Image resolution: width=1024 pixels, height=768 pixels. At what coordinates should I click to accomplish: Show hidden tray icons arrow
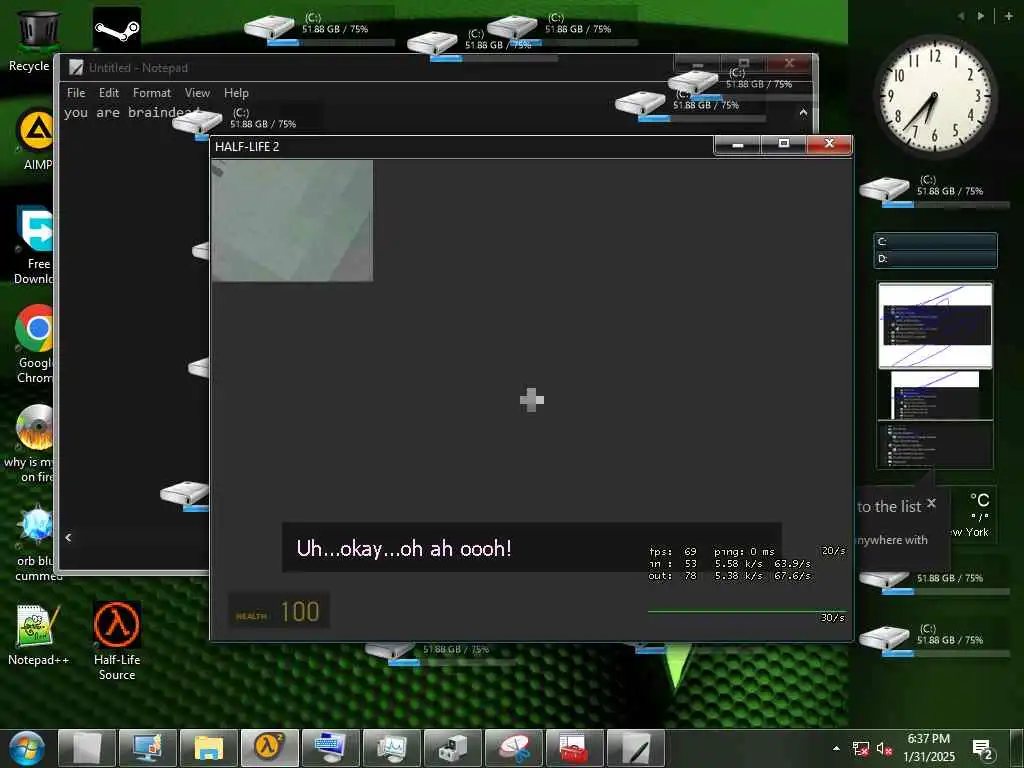836,748
